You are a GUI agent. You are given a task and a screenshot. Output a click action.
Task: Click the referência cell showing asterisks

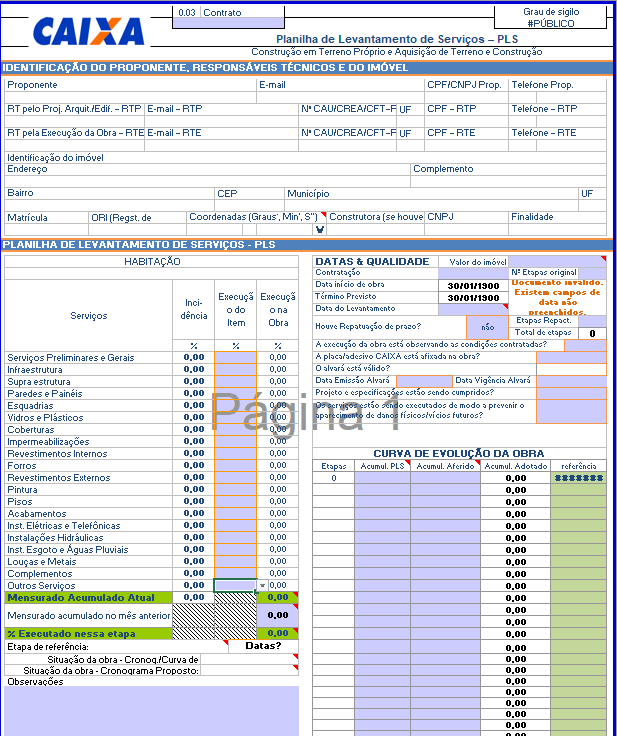pyautogui.click(x=578, y=478)
